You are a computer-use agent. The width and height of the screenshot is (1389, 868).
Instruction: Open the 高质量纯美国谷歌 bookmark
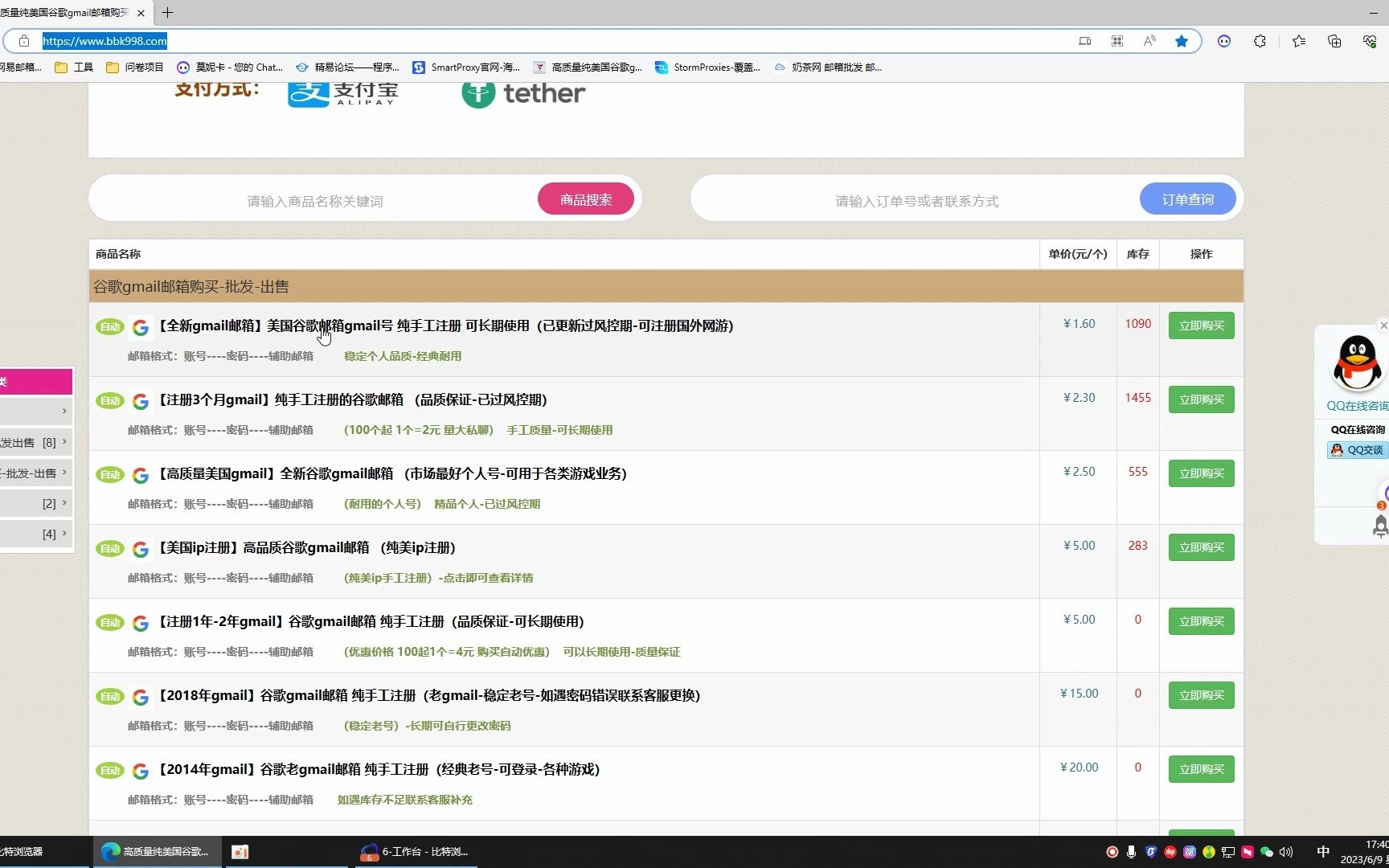click(x=588, y=68)
